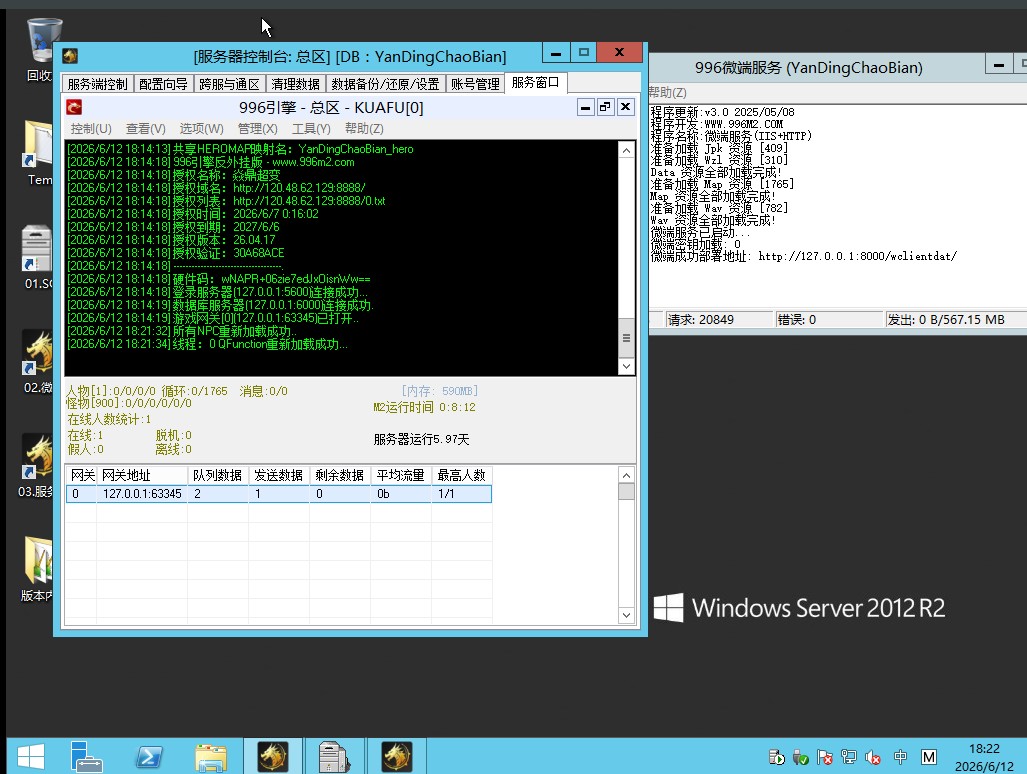Click log scrollbar down arrow

[626, 366]
